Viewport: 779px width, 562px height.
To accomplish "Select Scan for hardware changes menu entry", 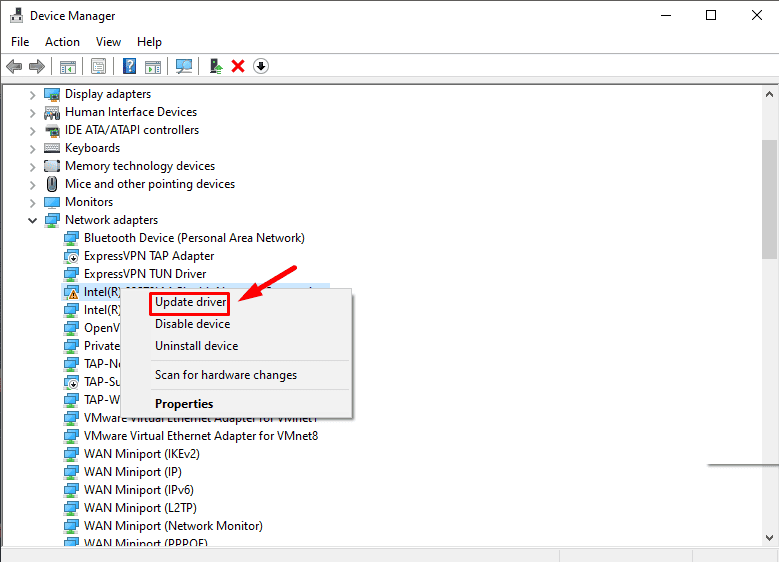I will 236,375.
